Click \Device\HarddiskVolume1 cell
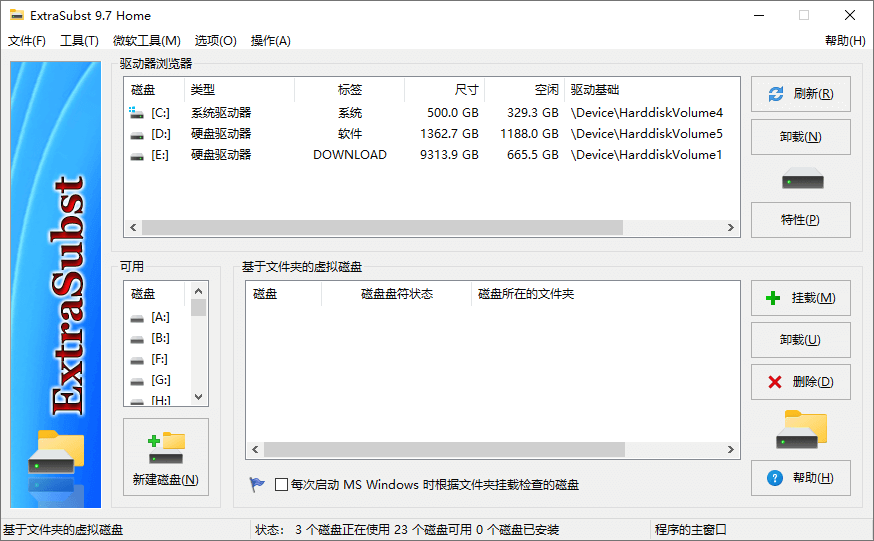Image resolution: width=874 pixels, height=541 pixels. coord(646,155)
